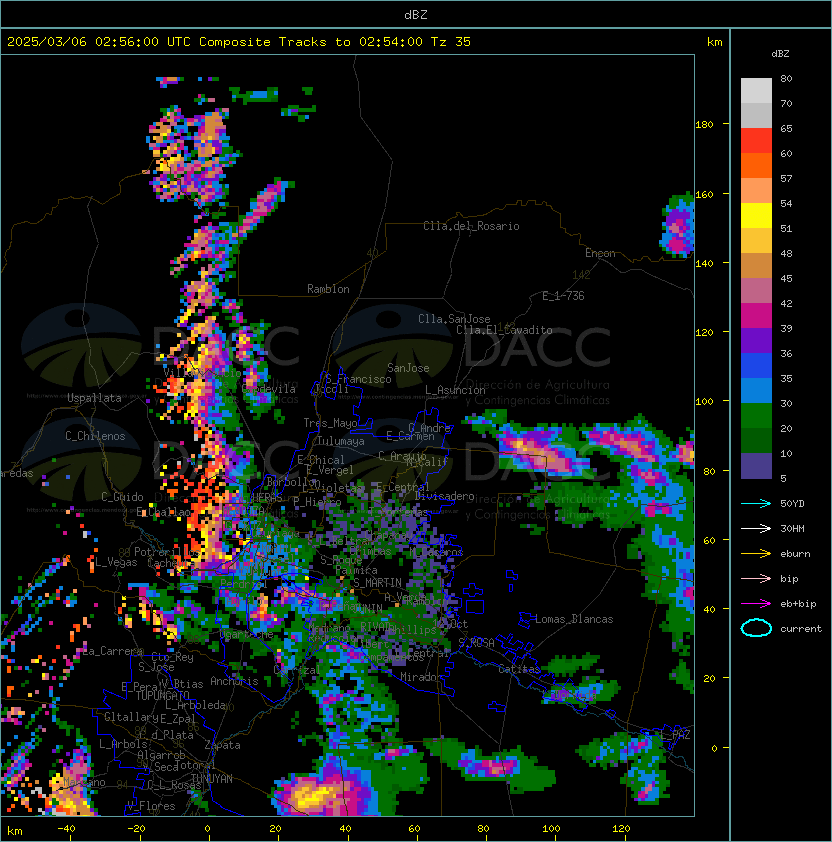The image size is (832, 842).
Task: Click the 'Tulumaya' map label
Action: [341, 441]
